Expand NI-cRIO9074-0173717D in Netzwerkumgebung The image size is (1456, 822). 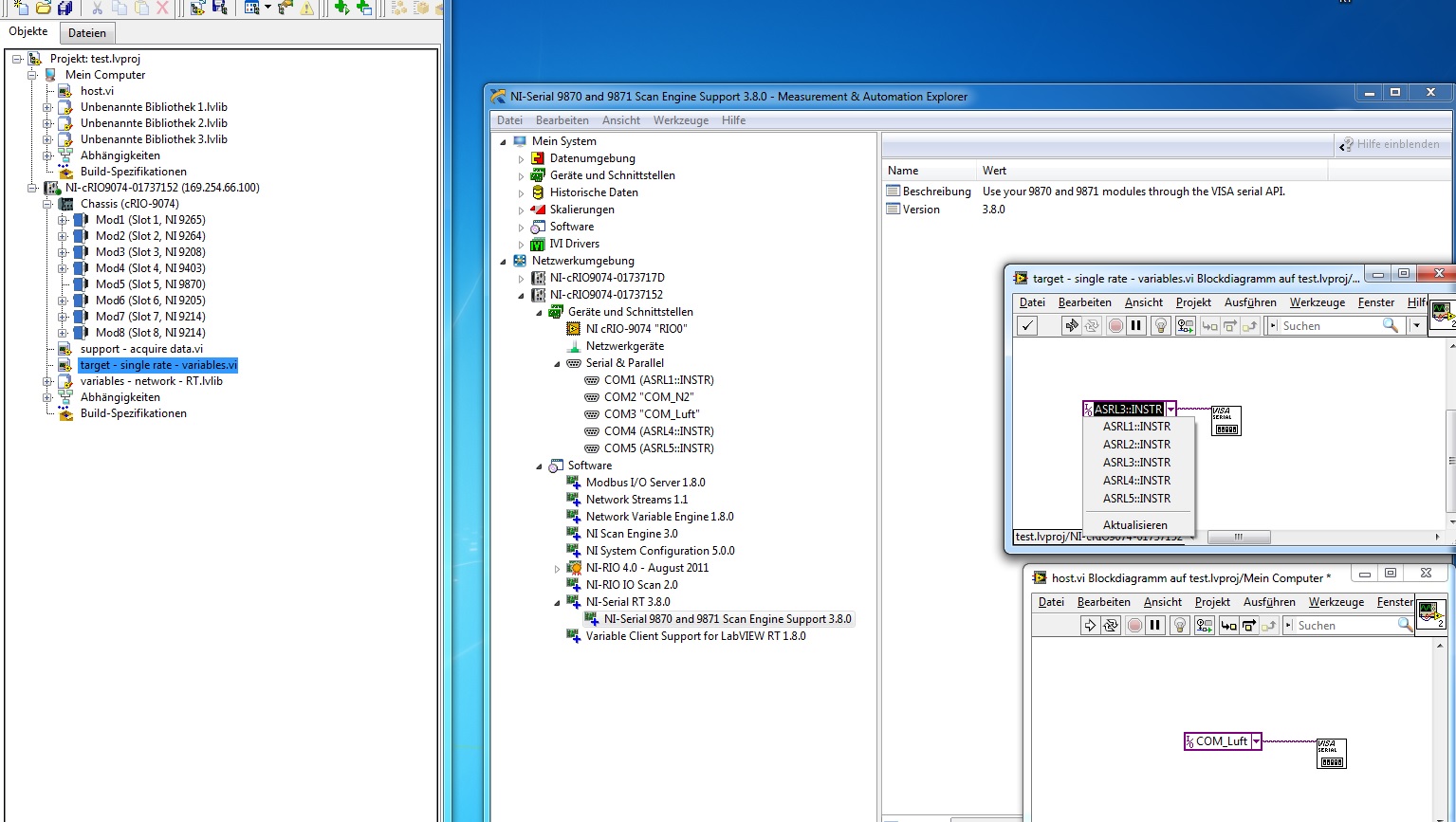pyautogui.click(x=521, y=279)
